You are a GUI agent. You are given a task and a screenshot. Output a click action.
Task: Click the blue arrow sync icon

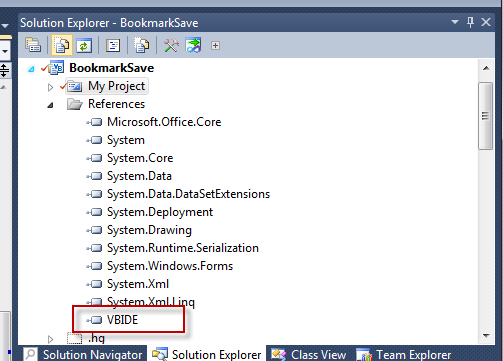tap(194, 45)
